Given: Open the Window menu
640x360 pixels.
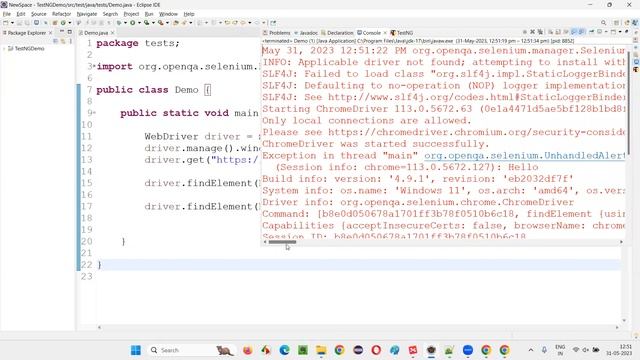Looking at the screenshot, I should 168,14.
